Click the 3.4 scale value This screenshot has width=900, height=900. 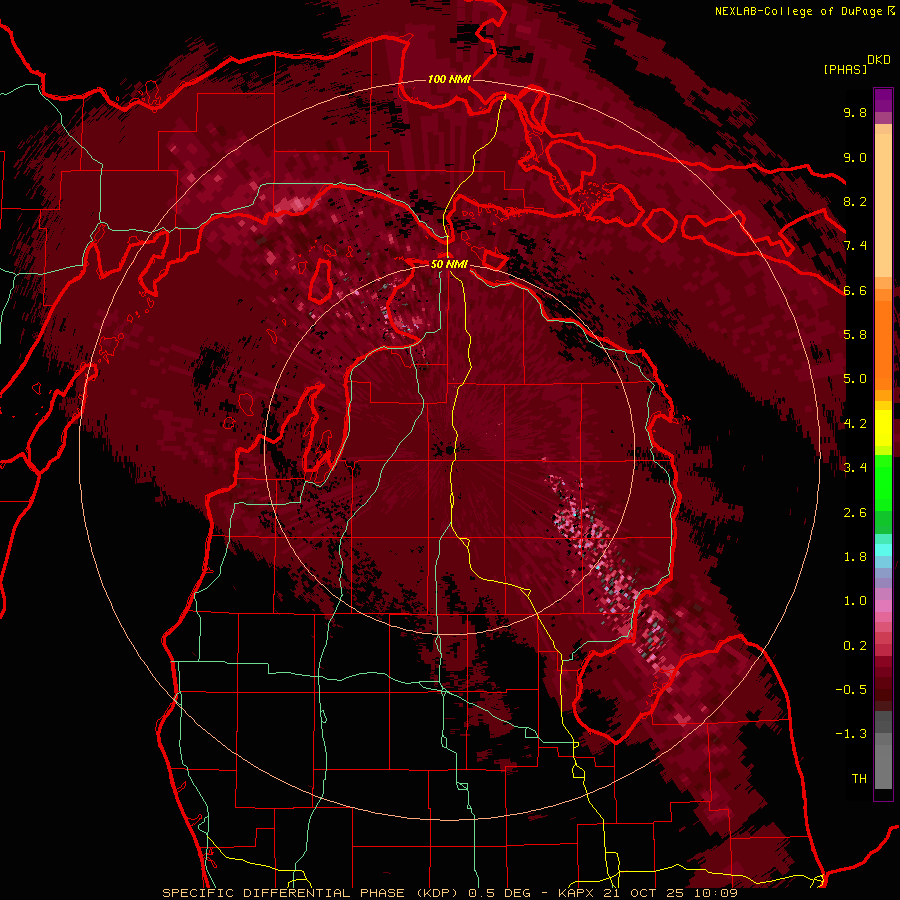point(855,468)
